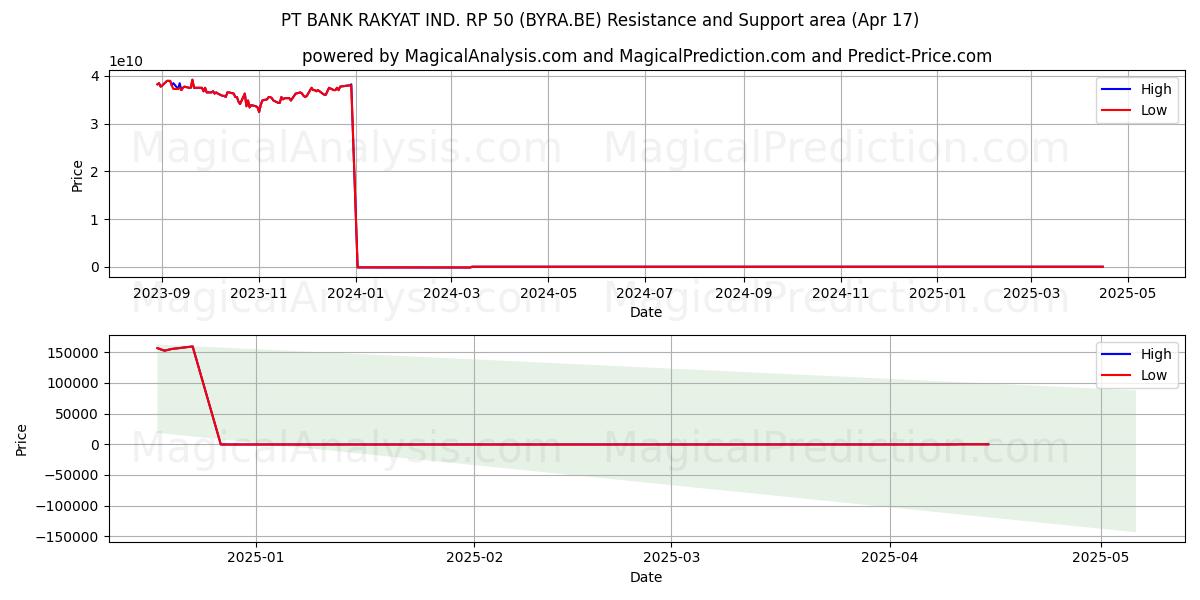Click the bottom chart 'Date' axis label

(646, 577)
